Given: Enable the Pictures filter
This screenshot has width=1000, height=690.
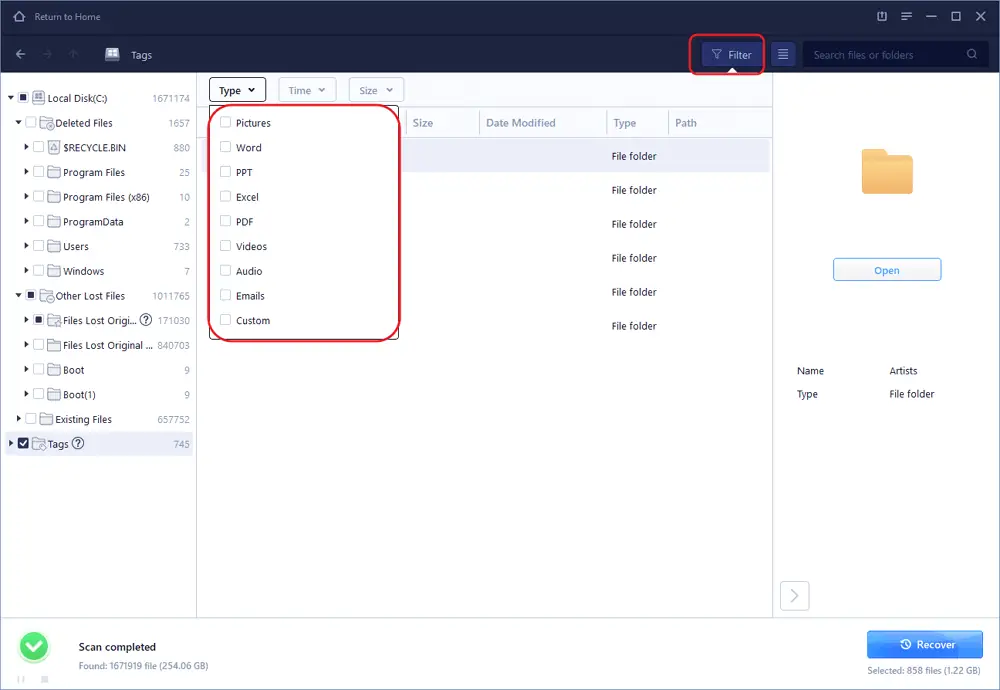Looking at the screenshot, I should click(225, 122).
